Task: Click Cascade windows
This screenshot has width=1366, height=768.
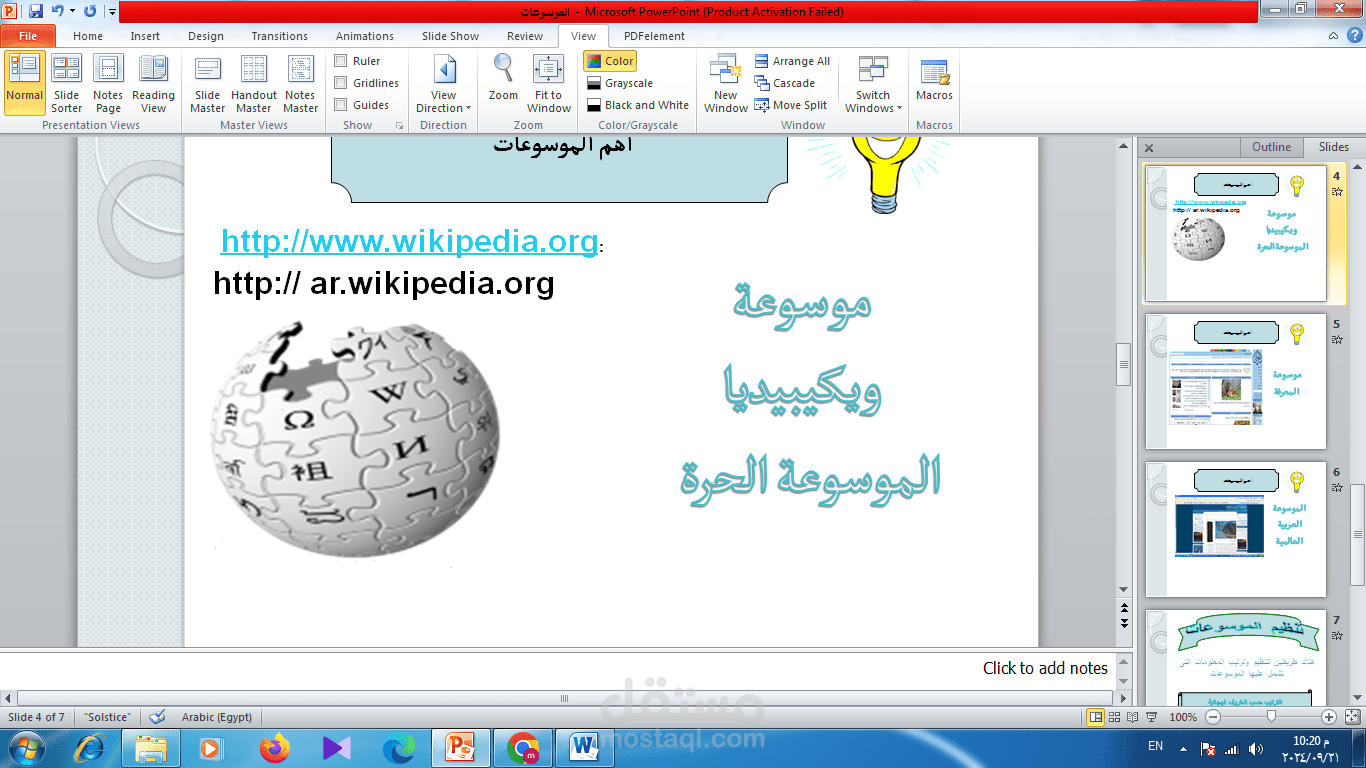Action: pyautogui.click(x=785, y=83)
